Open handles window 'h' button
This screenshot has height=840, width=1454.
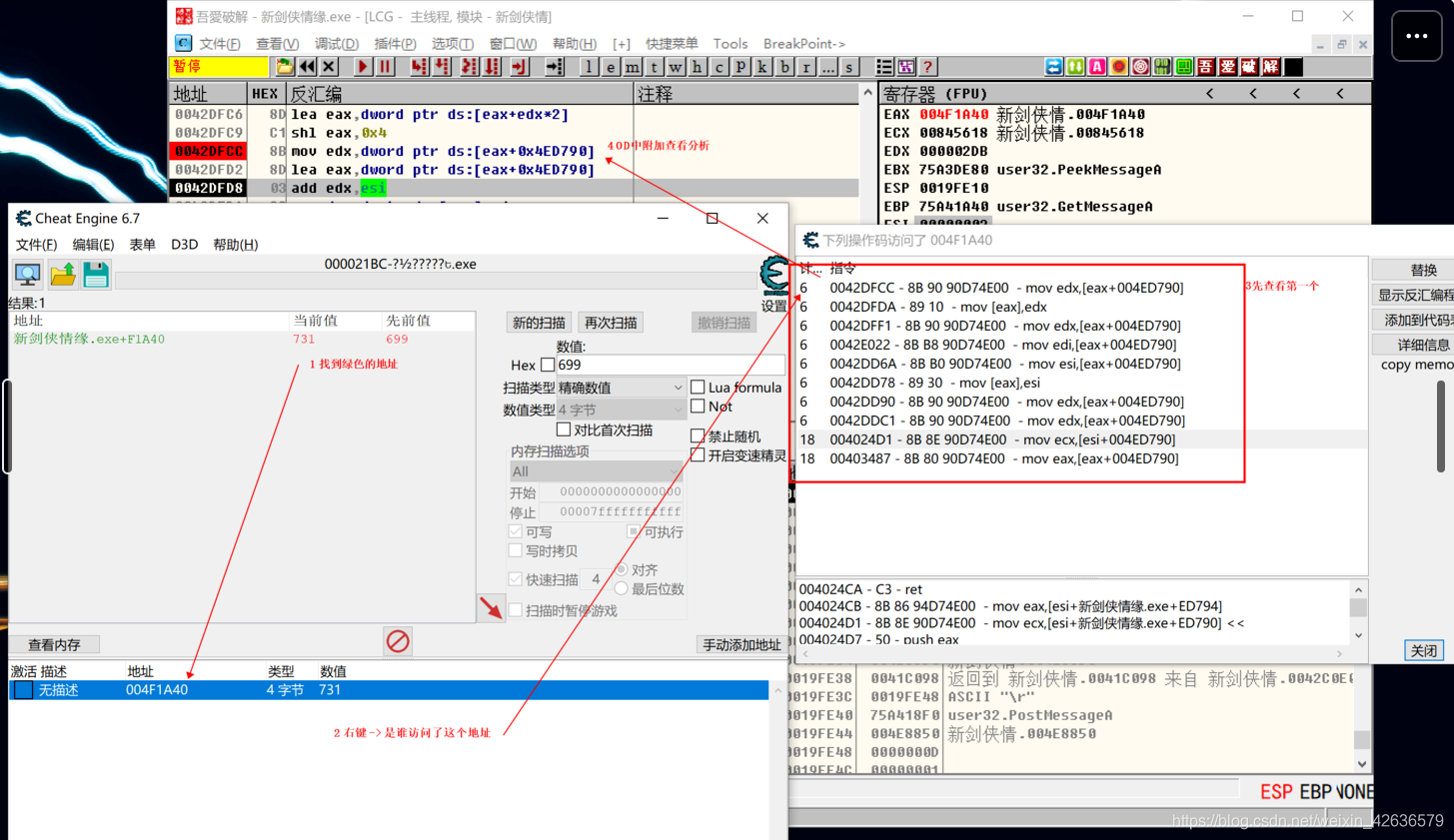(x=698, y=67)
